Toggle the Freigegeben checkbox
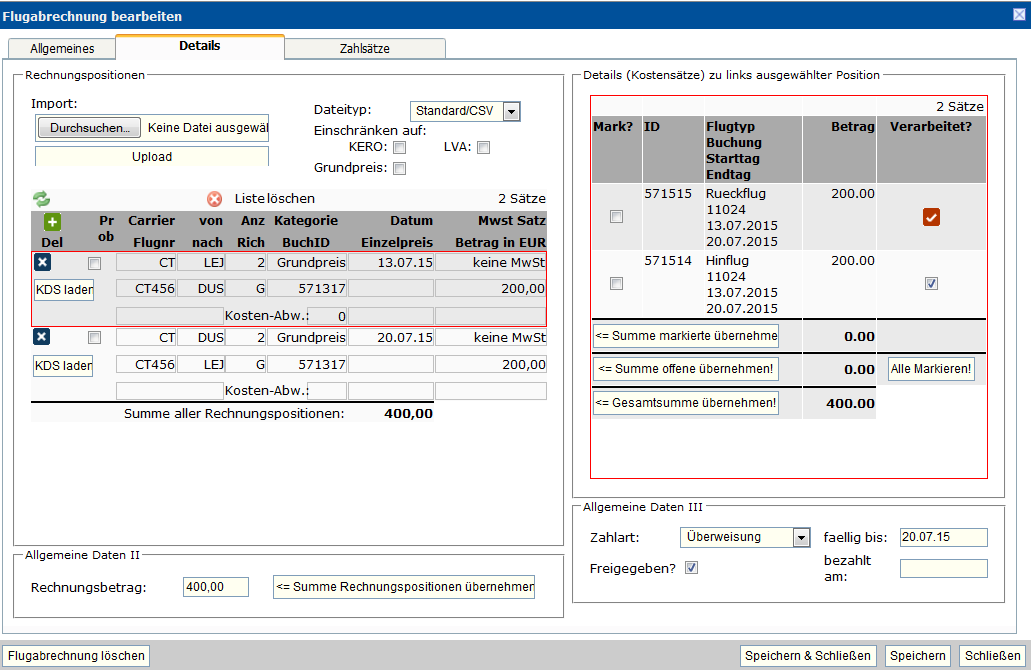The width and height of the screenshot is (1031, 670). click(691, 568)
